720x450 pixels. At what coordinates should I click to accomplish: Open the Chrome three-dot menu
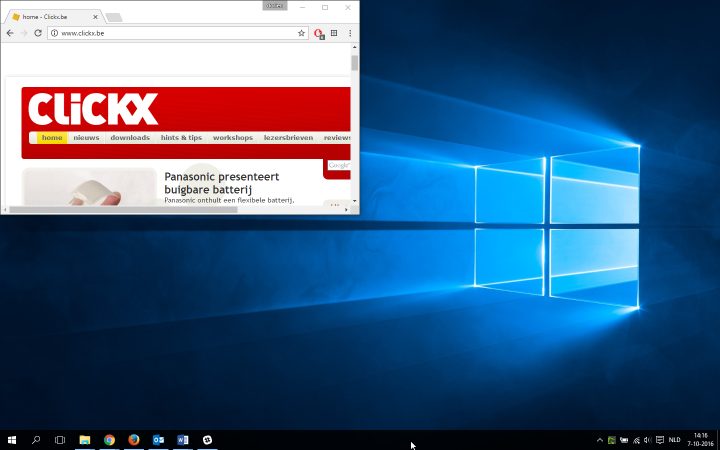tap(350, 33)
